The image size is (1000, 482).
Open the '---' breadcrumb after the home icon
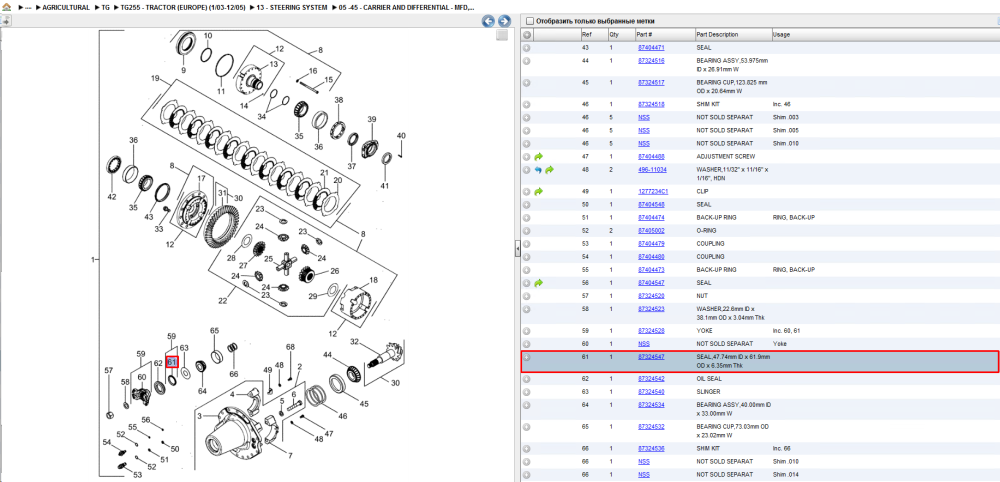(x=28, y=8)
